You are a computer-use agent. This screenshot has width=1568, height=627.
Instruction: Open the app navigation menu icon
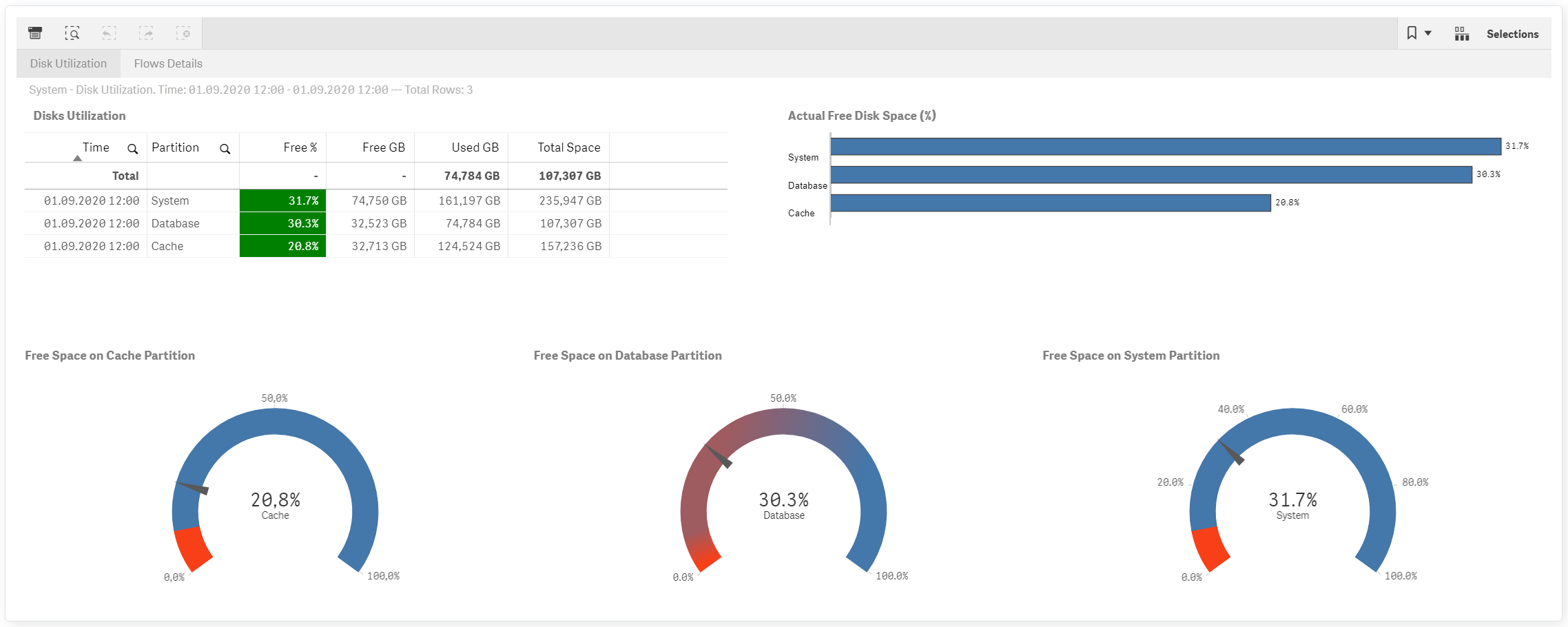(x=35, y=33)
